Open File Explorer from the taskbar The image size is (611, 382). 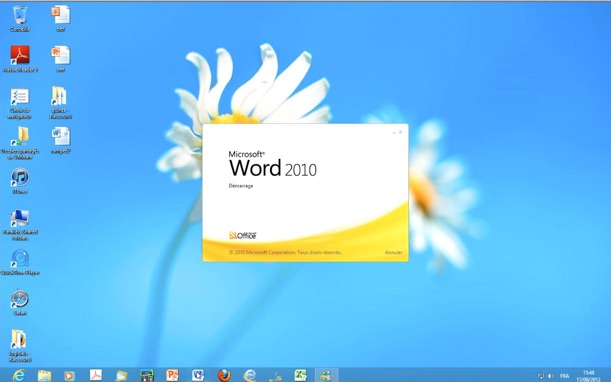point(44,375)
